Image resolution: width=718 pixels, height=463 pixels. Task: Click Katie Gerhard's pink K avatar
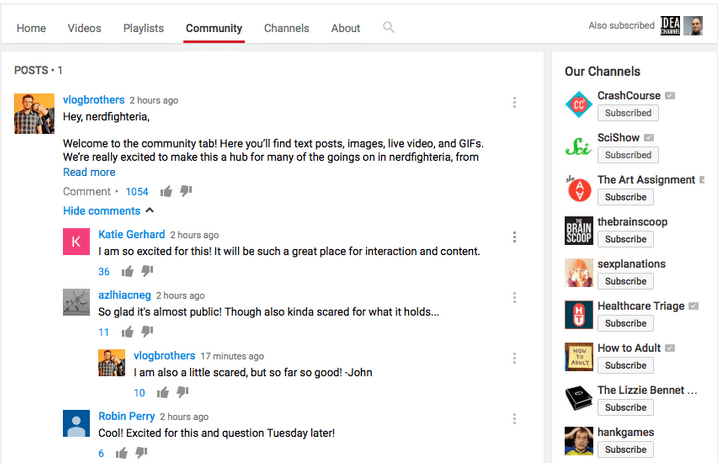coord(76,241)
